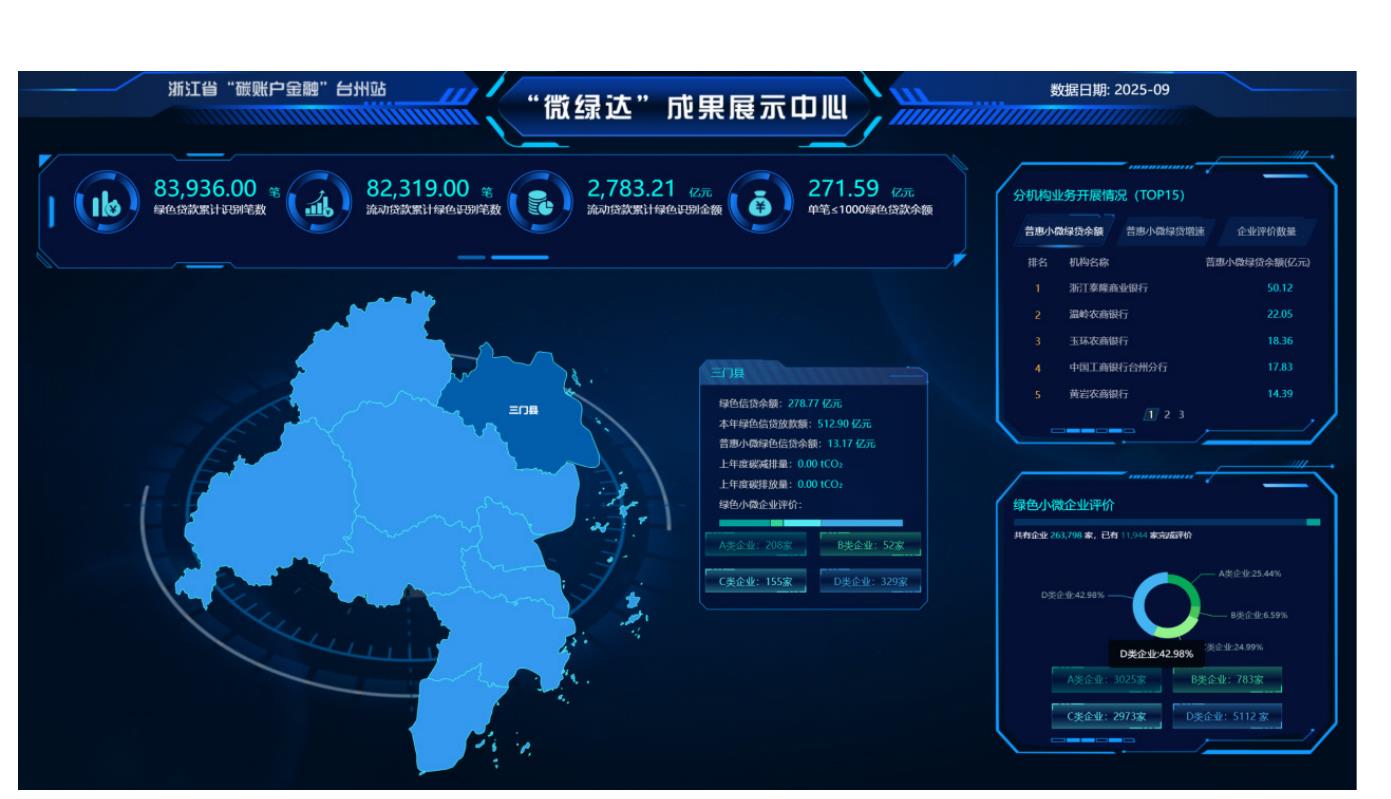Click the B类企业:6.59% chart label
This screenshot has height=799, width=1391.
coord(1258,615)
